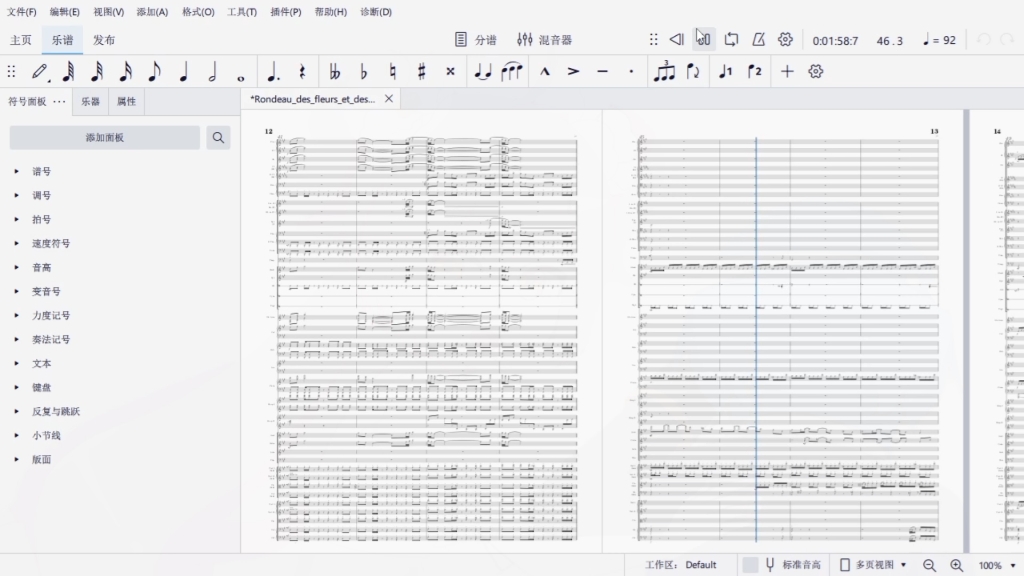Rewind playback to the start
Image resolution: width=1024 pixels, height=576 pixels.
click(677, 40)
